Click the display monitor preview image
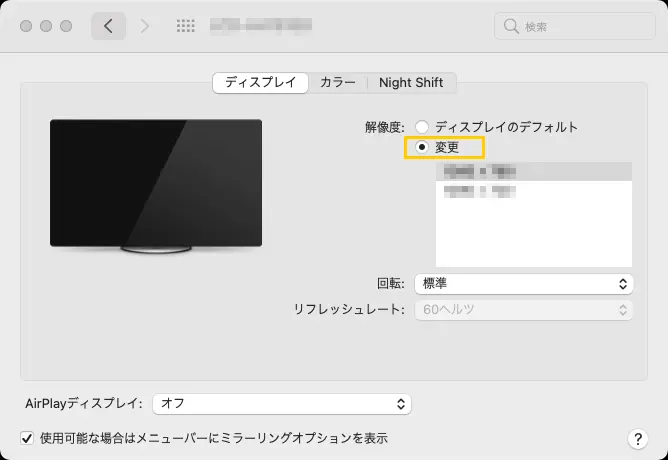This screenshot has width=668, height=460. 156,184
